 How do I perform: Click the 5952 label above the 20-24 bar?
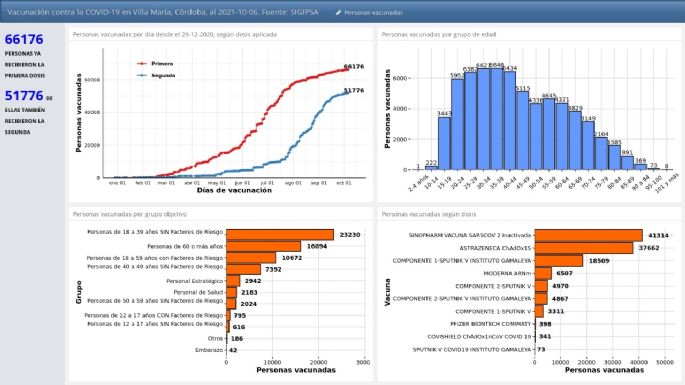click(457, 76)
